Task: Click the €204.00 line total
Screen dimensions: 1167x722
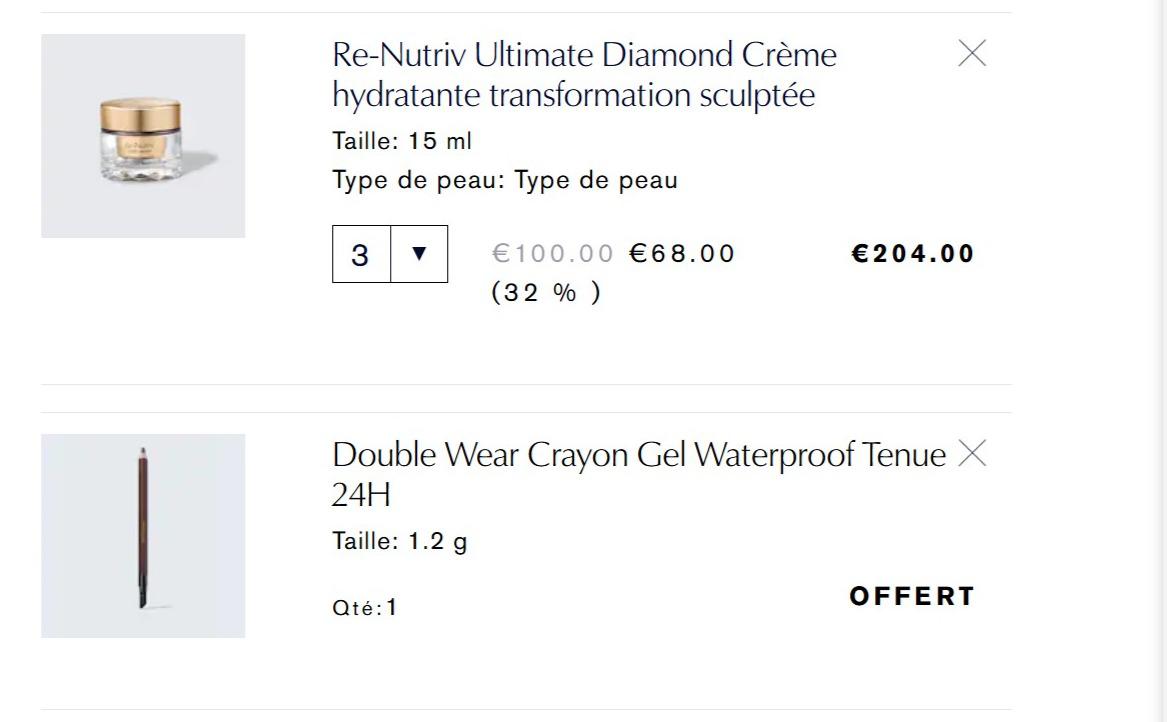Action: 912,254
